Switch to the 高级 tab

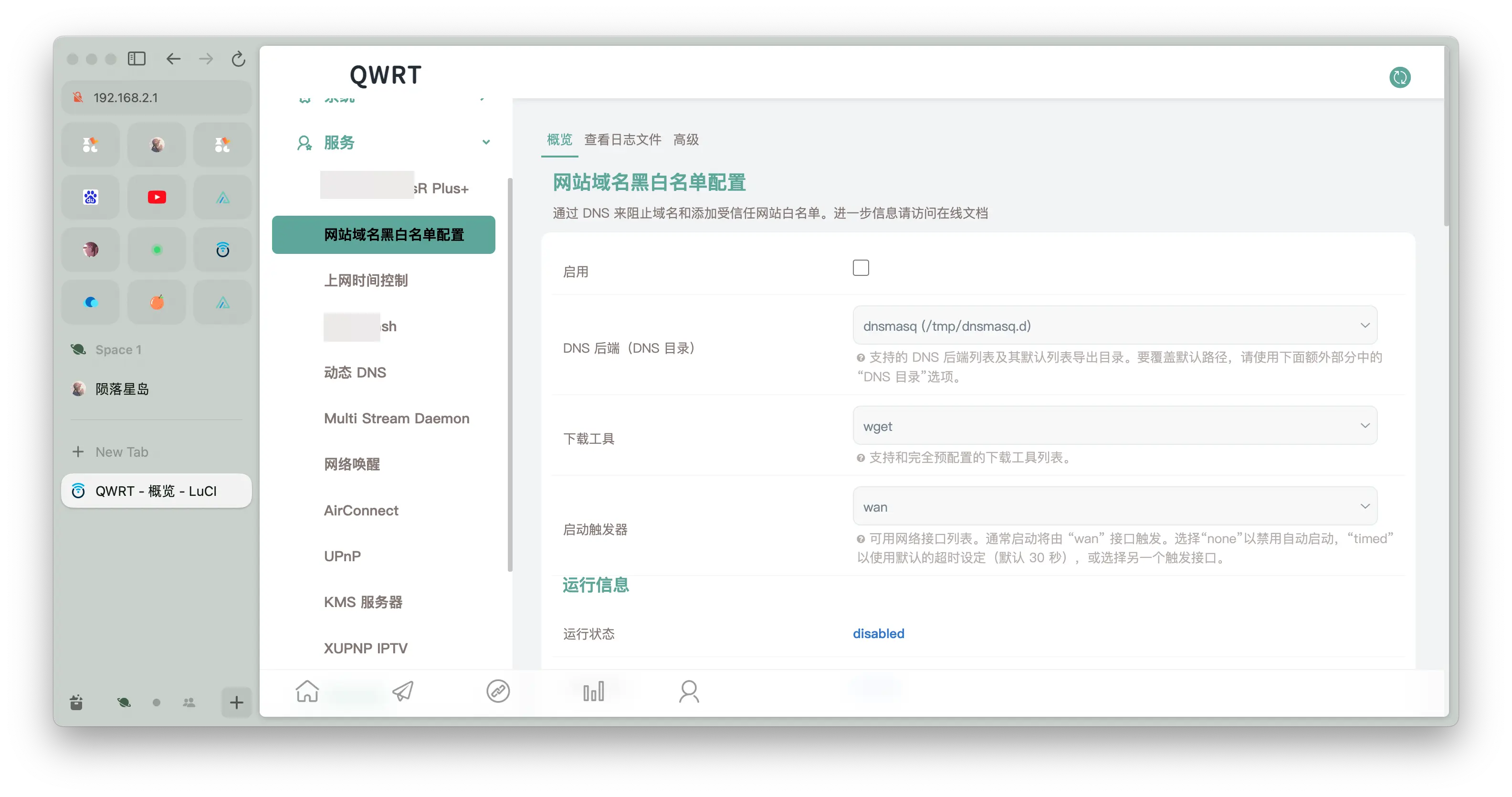pos(685,140)
